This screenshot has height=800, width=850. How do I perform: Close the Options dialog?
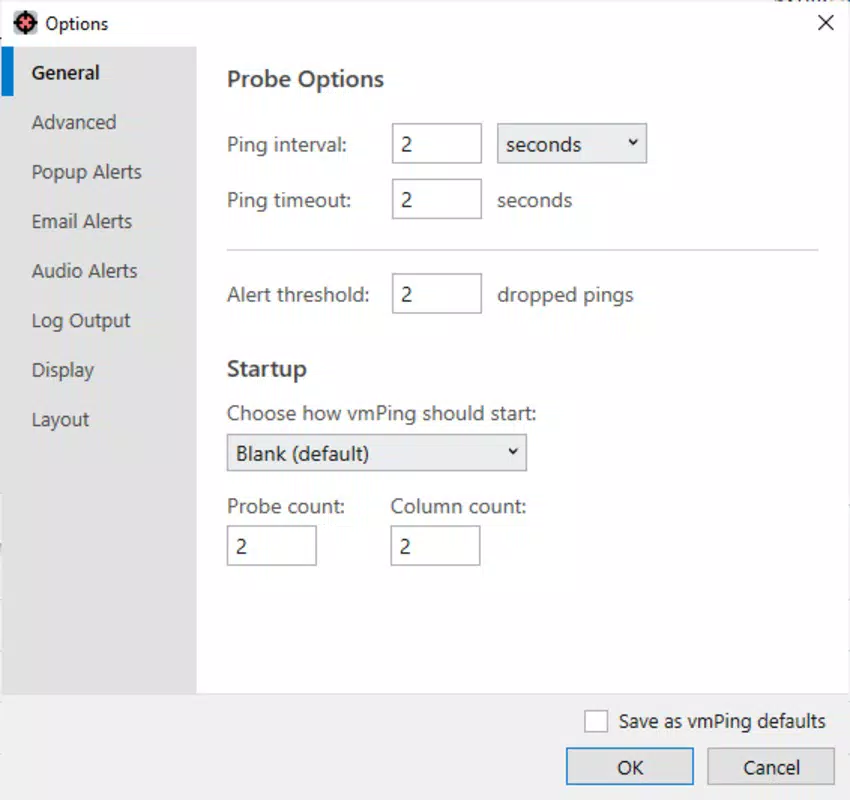tap(826, 23)
